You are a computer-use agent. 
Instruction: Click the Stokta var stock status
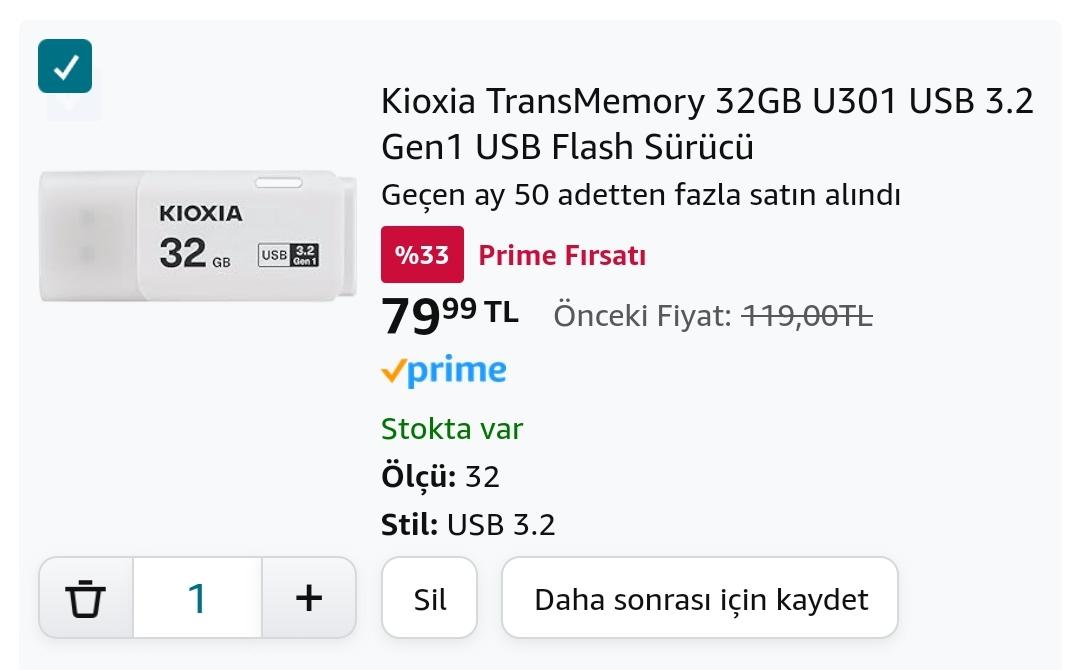452,429
